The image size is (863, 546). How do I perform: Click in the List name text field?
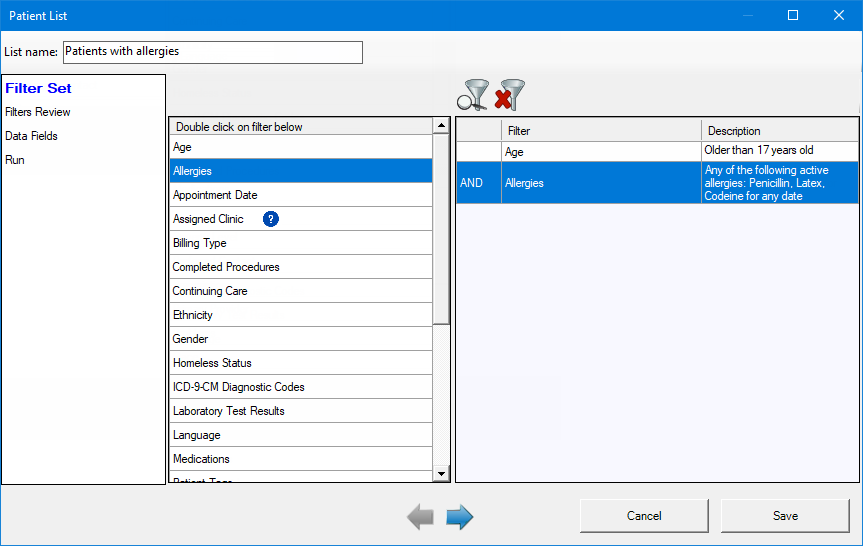tap(213, 52)
